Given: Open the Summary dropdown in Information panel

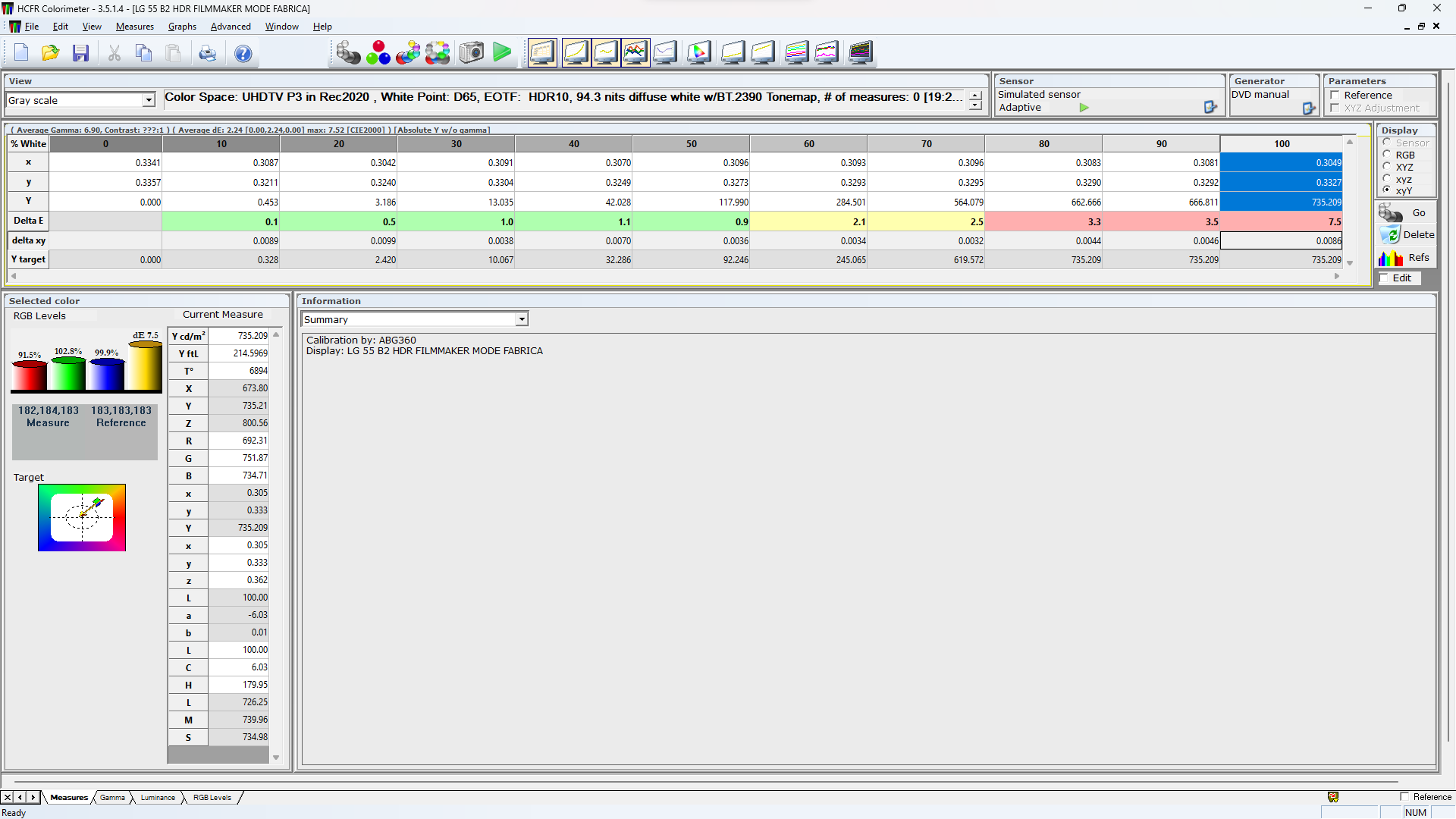Looking at the screenshot, I should tap(522, 319).
